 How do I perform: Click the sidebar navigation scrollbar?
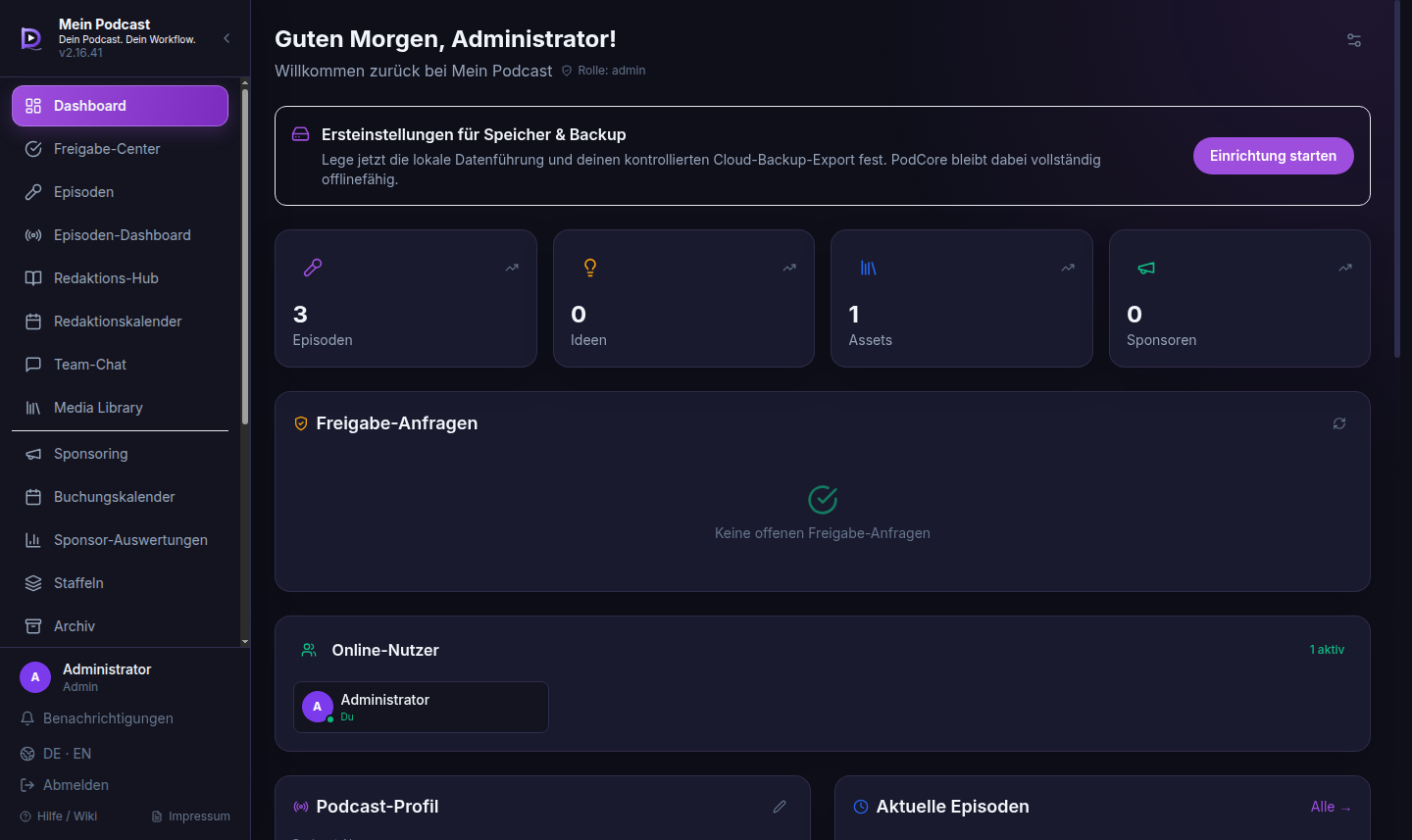pyautogui.click(x=245, y=257)
